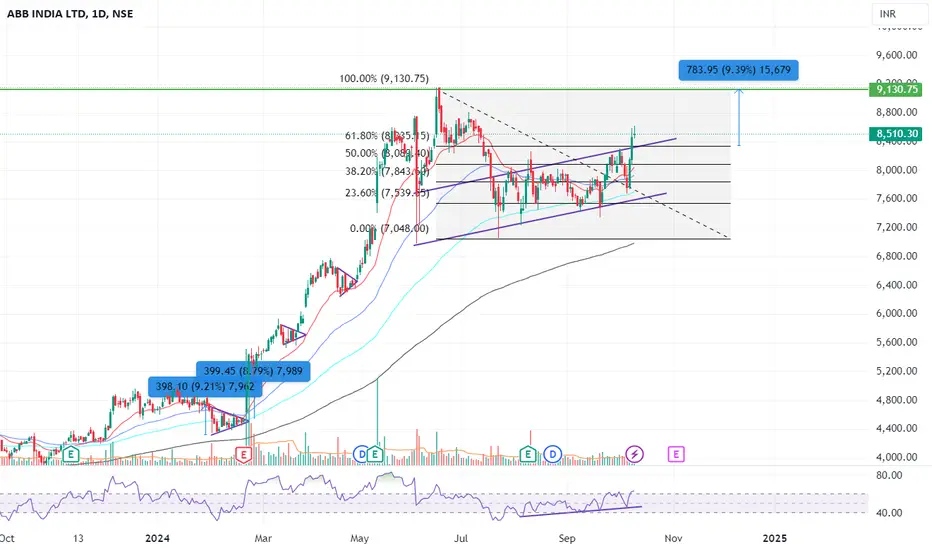Viewport: 932px width, 550px height.
Task: Click the 9,600.00 price axis label
Action: pyautogui.click(x=896, y=55)
